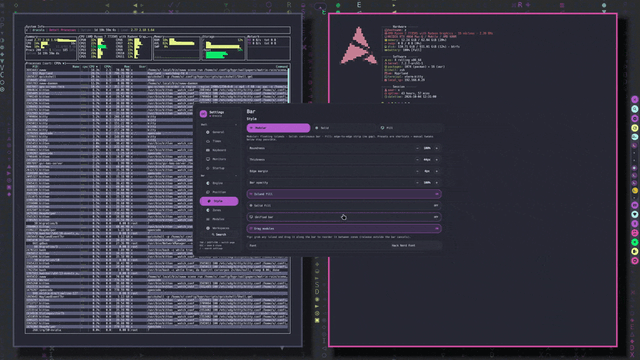
Task: Enable the Unified bar toggle
Action: pyautogui.click(x=344, y=217)
